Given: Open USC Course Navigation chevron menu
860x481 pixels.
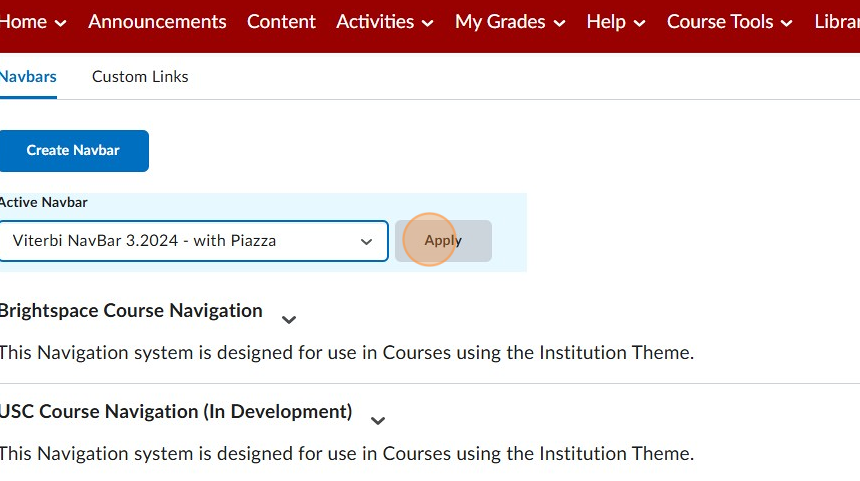Looking at the screenshot, I should (378, 421).
